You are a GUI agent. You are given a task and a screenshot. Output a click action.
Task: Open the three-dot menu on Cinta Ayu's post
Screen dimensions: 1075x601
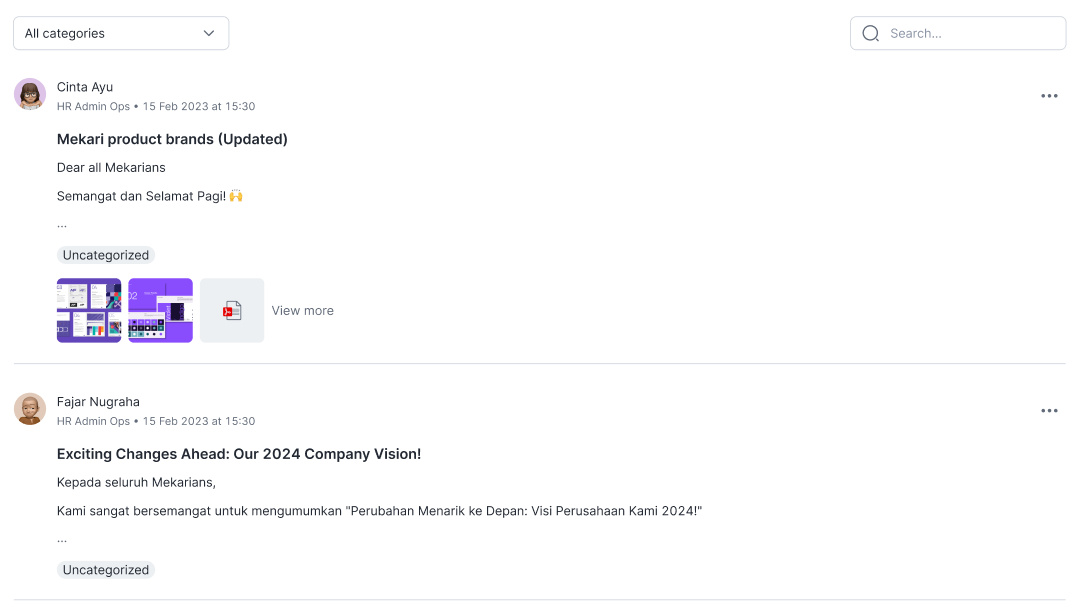coord(1049,96)
